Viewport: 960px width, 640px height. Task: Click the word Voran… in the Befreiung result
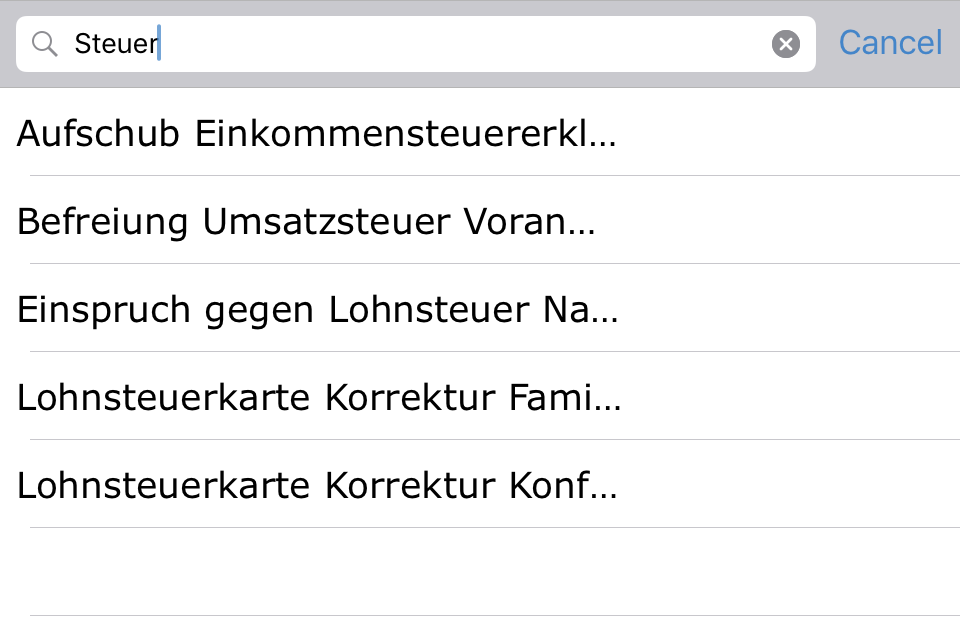click(531, 221)
